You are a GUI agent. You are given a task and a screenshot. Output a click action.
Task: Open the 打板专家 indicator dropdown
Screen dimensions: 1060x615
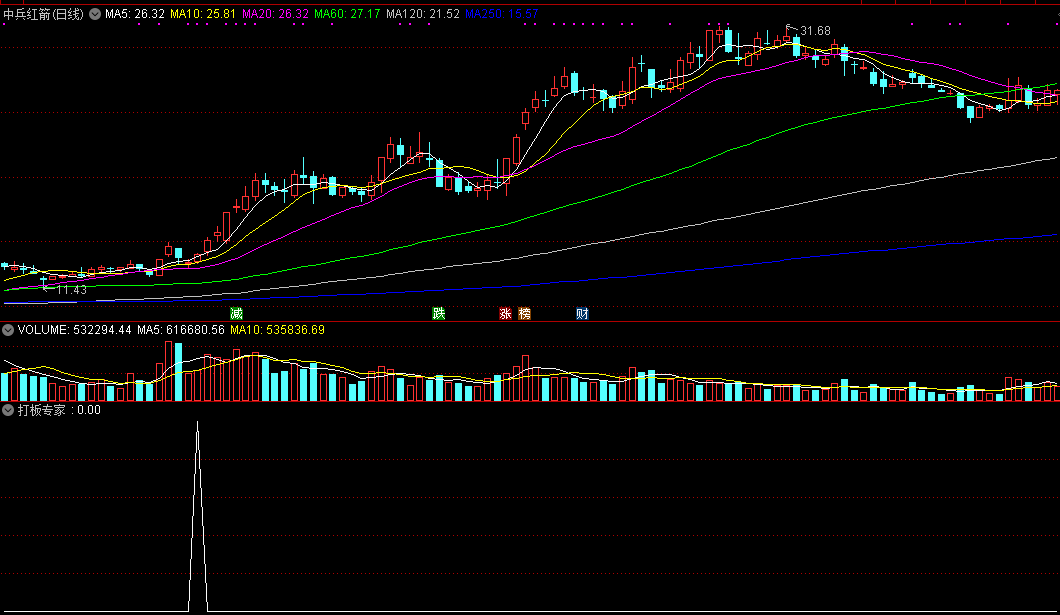pos(8,410)
